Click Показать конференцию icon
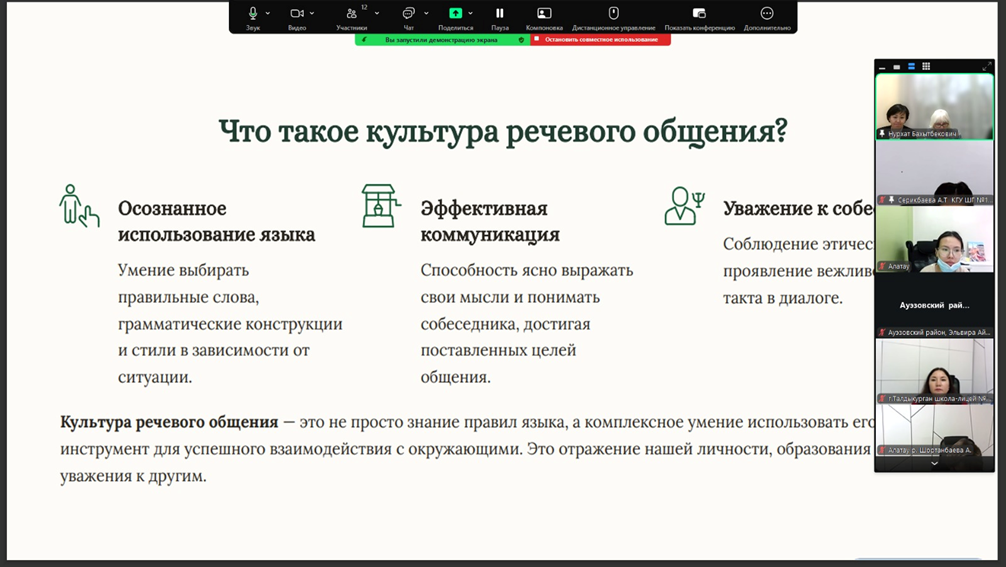This screenshot has height=567, width=1006. coord(699,14)
